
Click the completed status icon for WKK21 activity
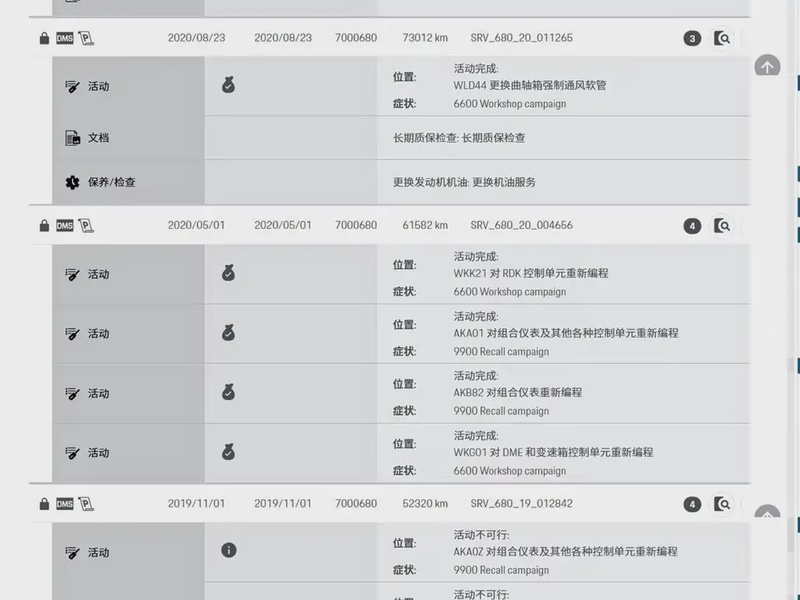[x=228, y=273]
